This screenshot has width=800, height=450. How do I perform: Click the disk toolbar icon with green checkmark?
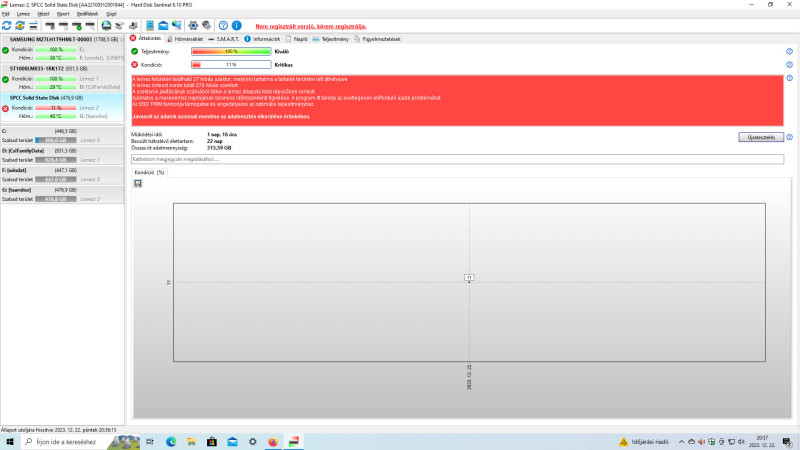[77, 26]
